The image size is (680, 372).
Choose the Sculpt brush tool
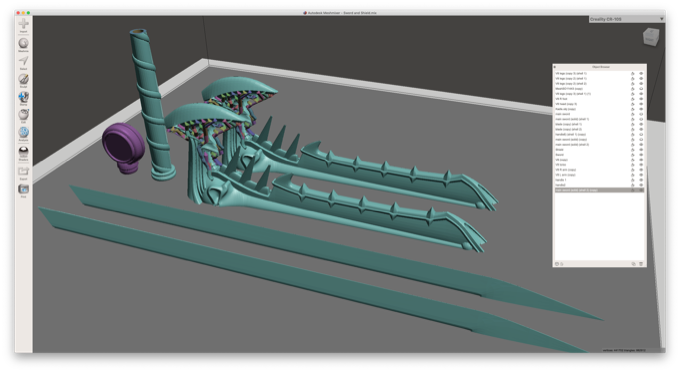pos(23,79)
